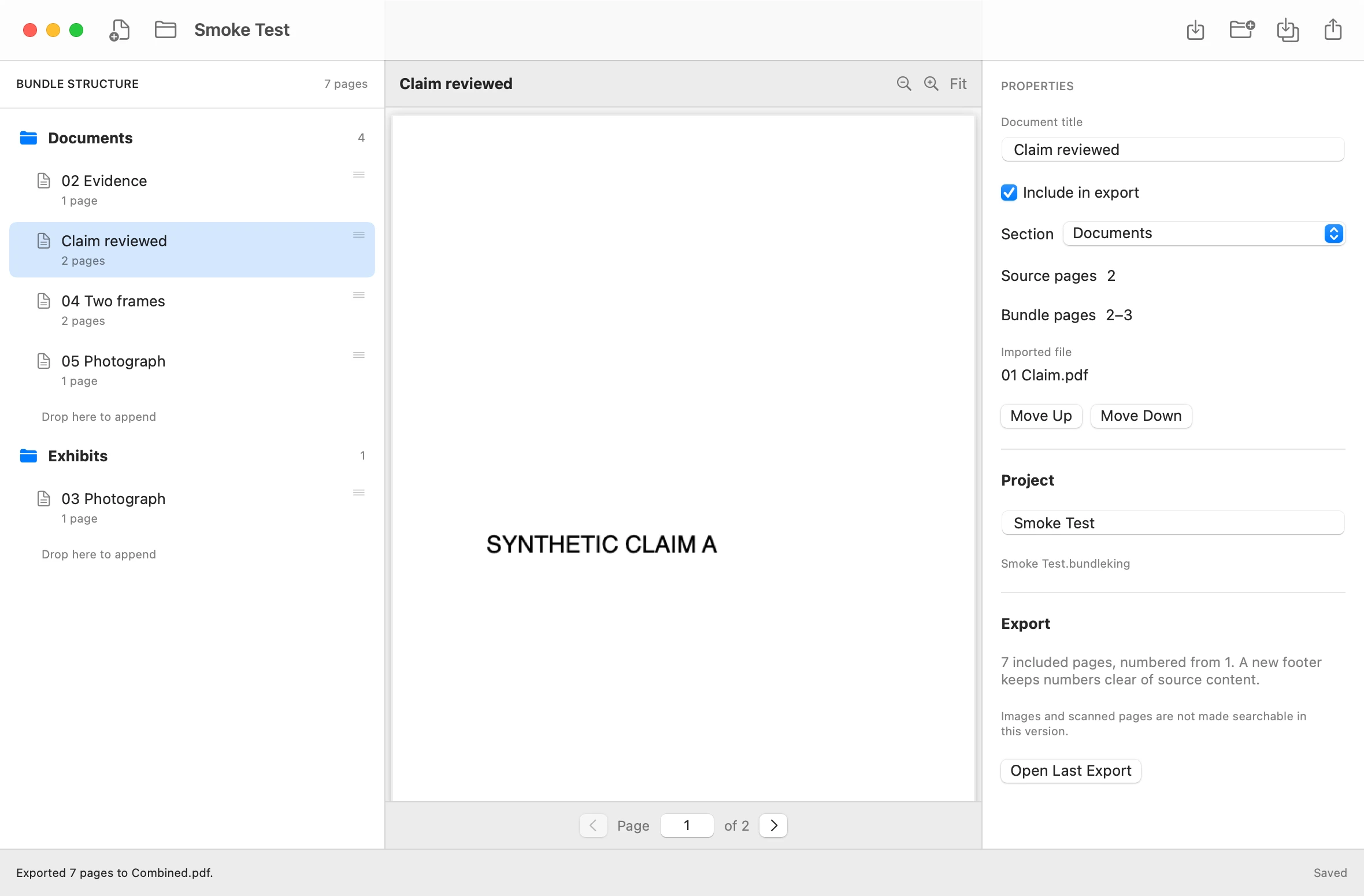Open project folder icon beside Smoke Test
1364x896 pixels.
coord(165,29)
